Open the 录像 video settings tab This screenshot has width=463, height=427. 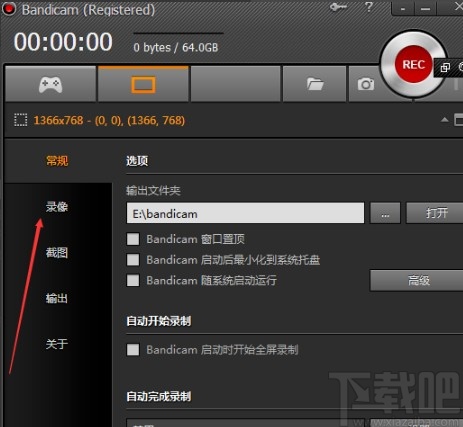(x=57, y=207)
